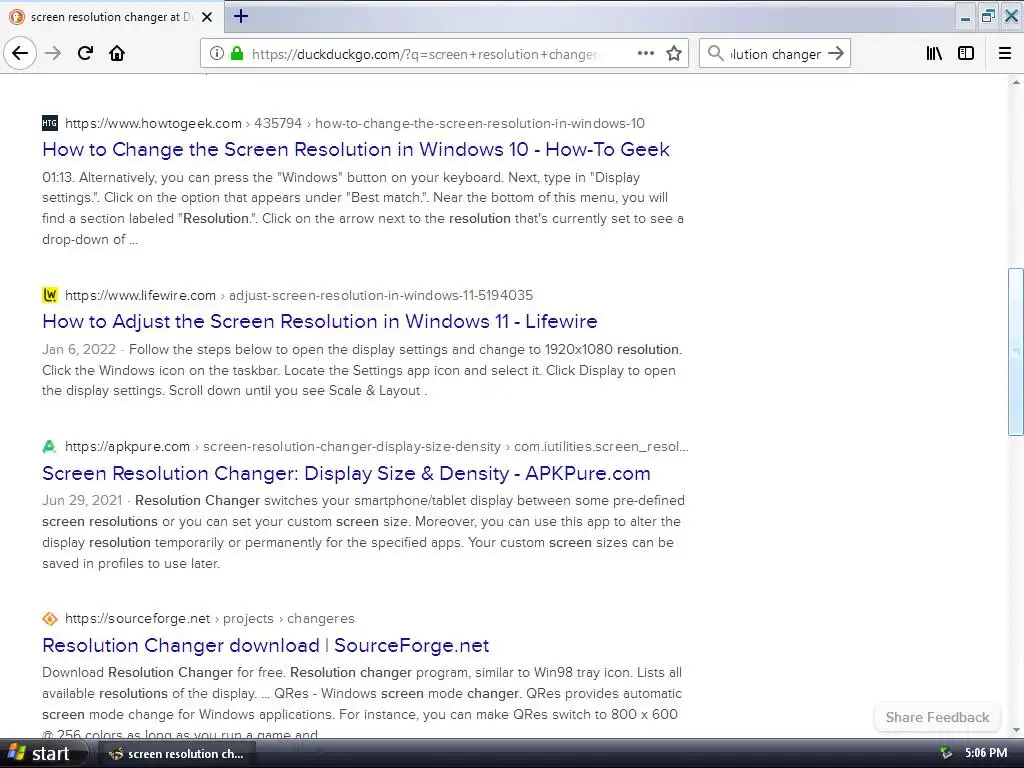Click the system tray network icon
The height and width of the screenshot is (768, 1024).
[945, 753]
